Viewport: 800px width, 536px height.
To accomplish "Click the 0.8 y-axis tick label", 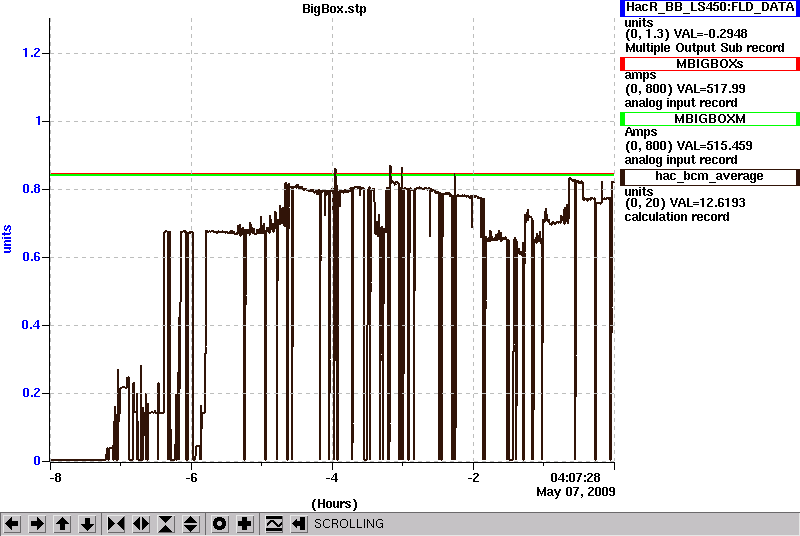I will pos(31,189).
